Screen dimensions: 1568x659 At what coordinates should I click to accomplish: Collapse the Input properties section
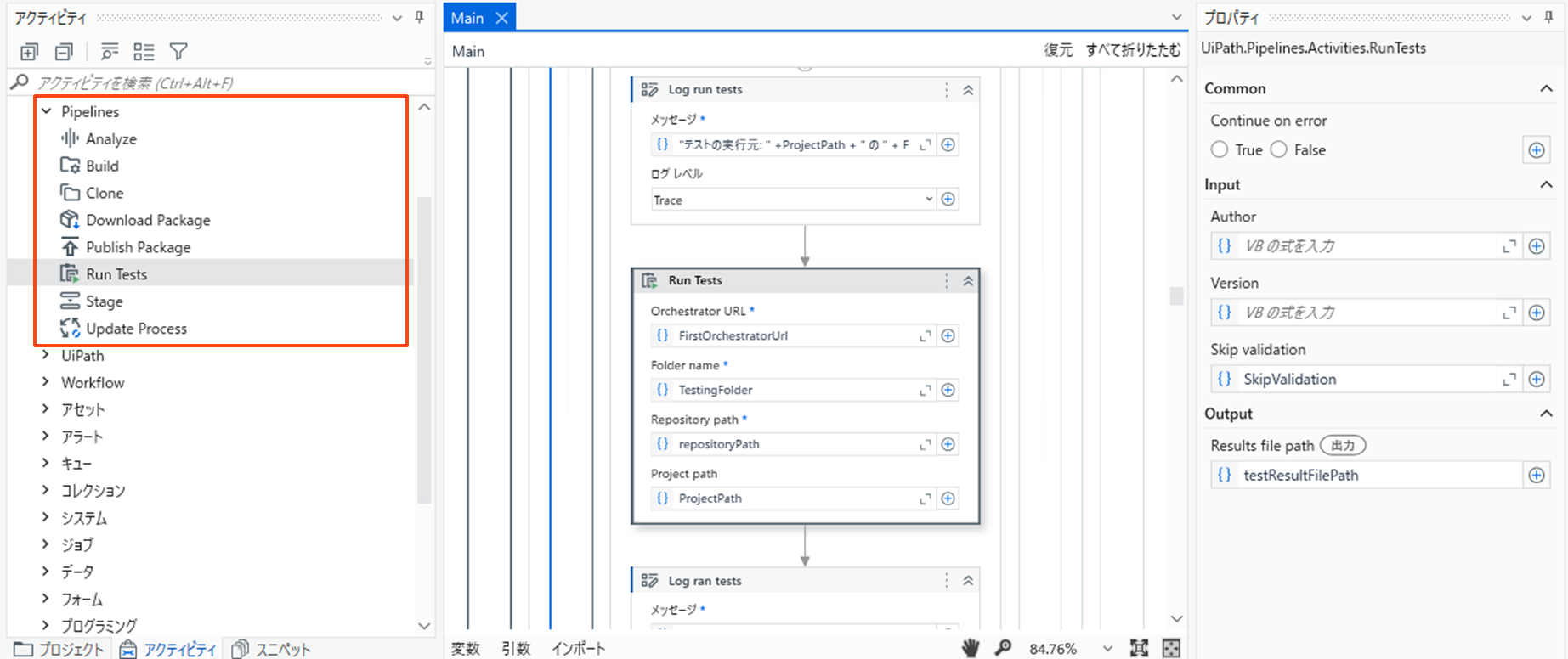point(1546,184)
